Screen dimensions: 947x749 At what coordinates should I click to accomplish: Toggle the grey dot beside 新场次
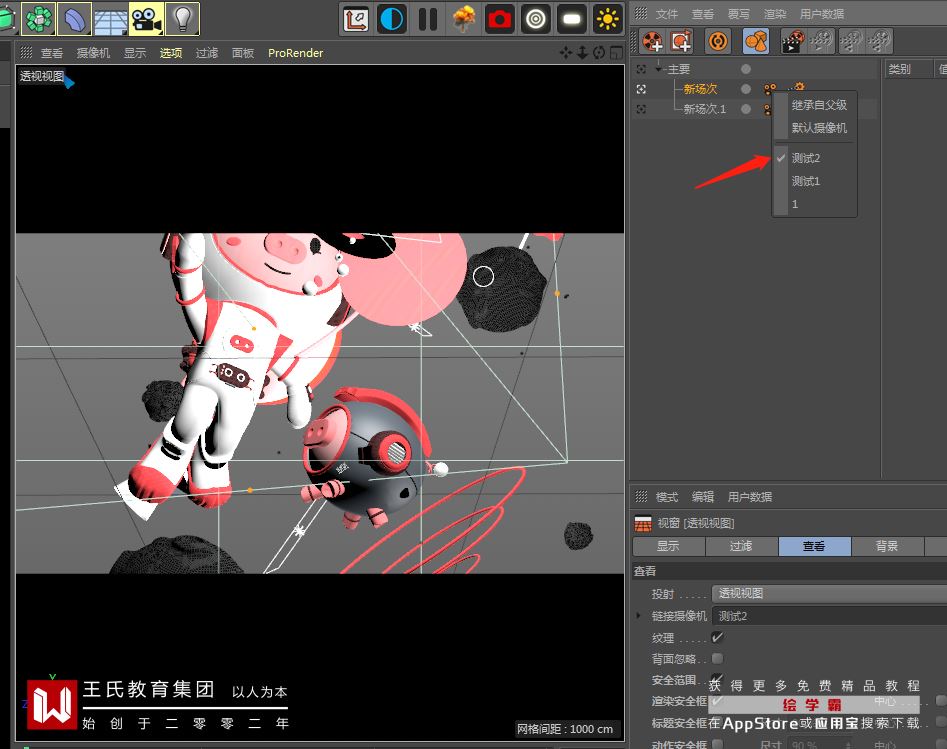click(746, 89)
